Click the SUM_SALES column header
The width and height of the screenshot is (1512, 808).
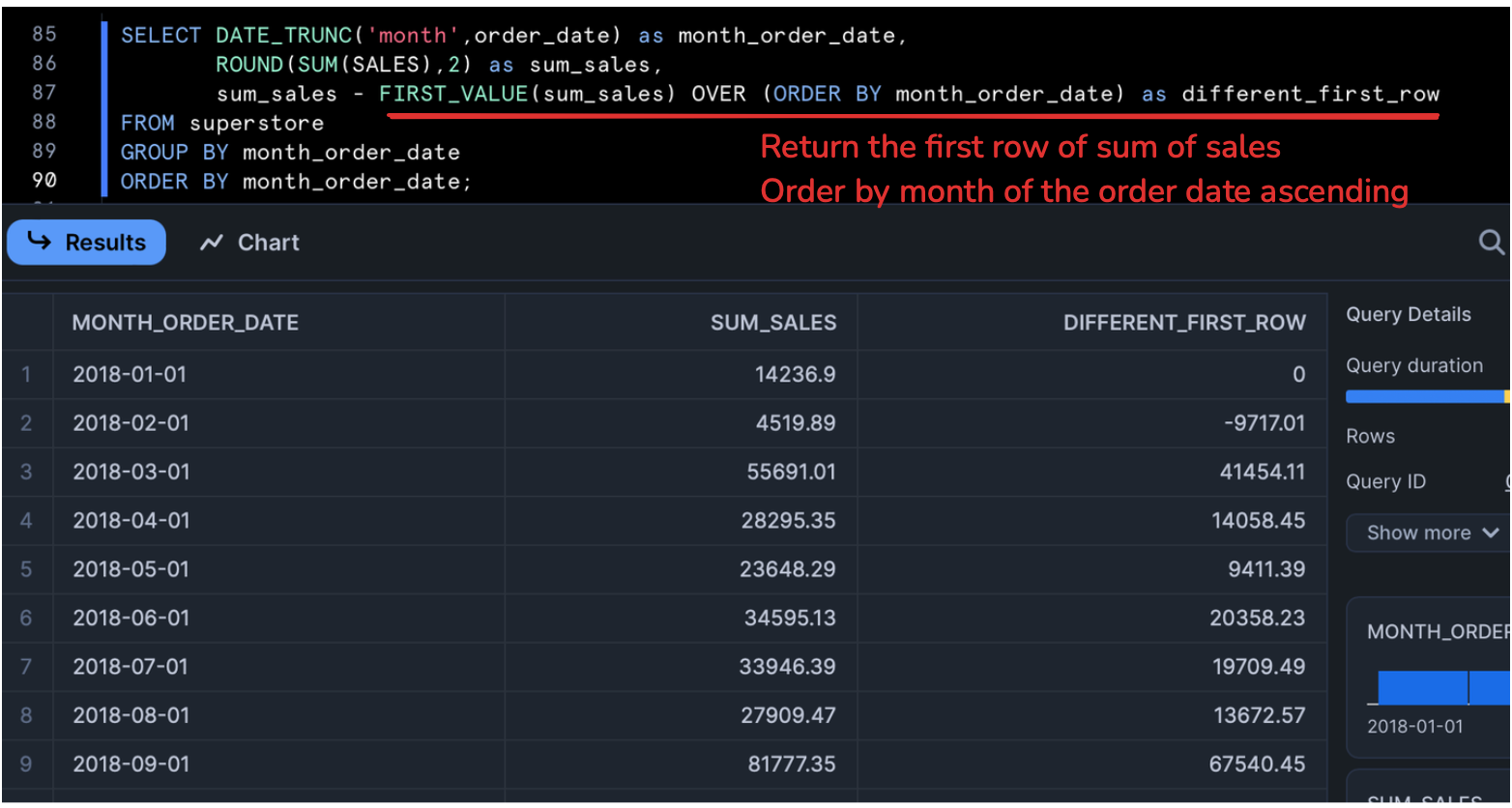[773, 323]
